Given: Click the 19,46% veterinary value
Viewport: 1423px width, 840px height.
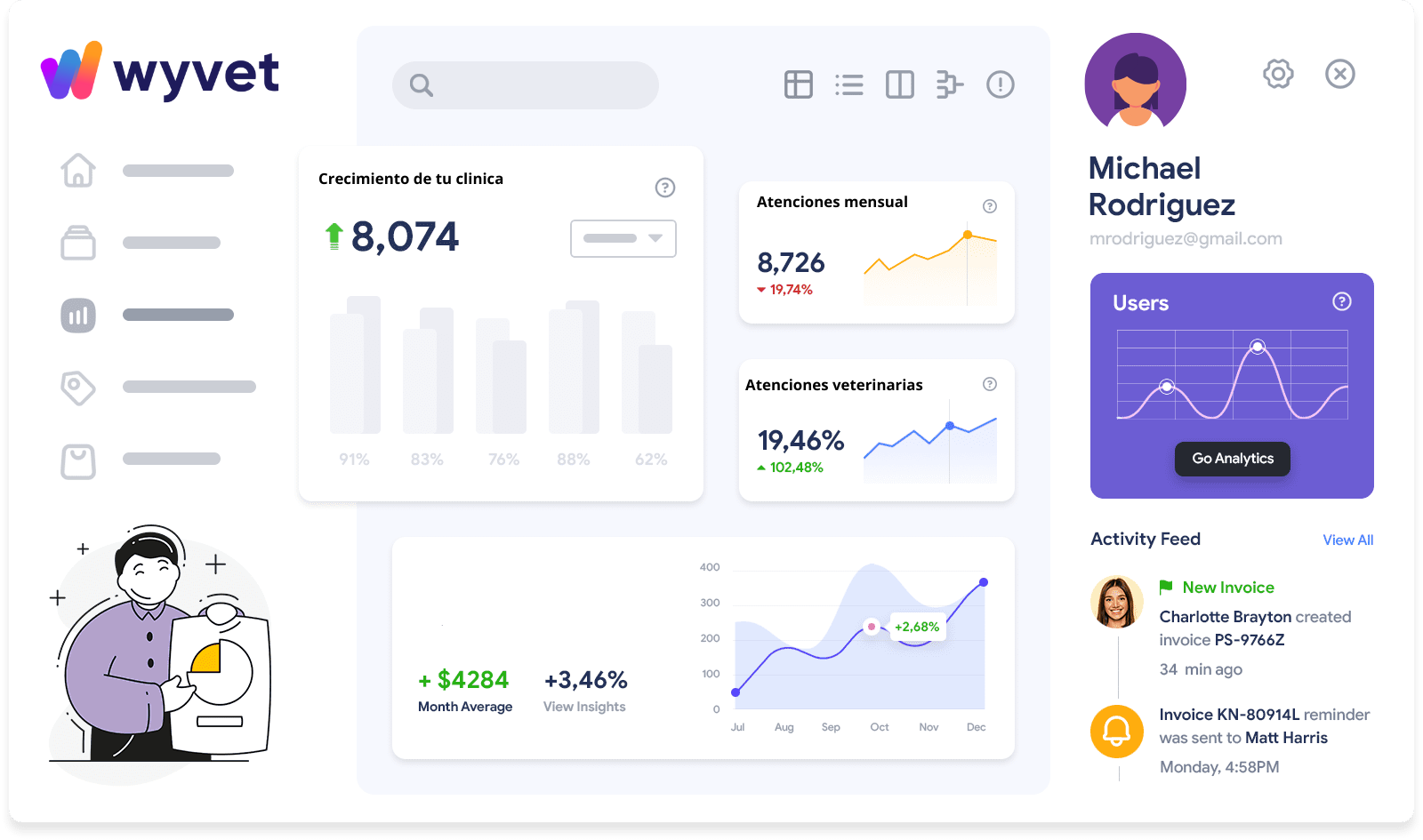Looking at the screenshot, I should click(x=800, y=440).
